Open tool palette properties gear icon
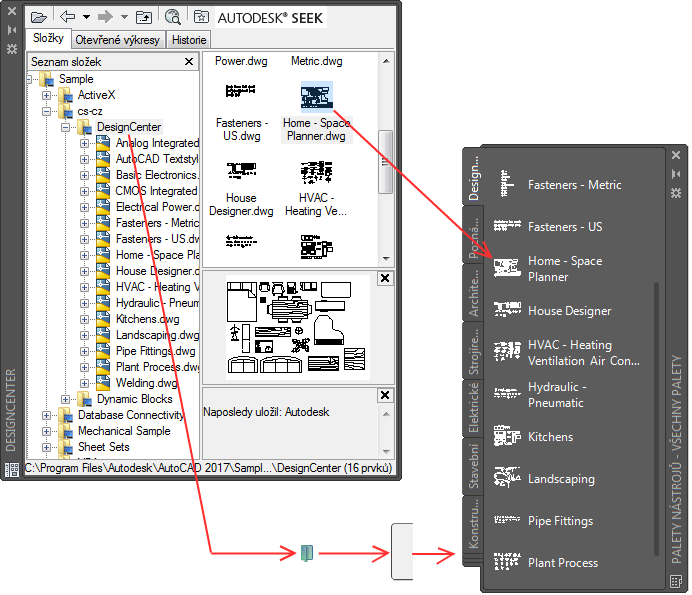Image resolution: width=692 pixels, height=595 pixels. click(x=676, y=193)
